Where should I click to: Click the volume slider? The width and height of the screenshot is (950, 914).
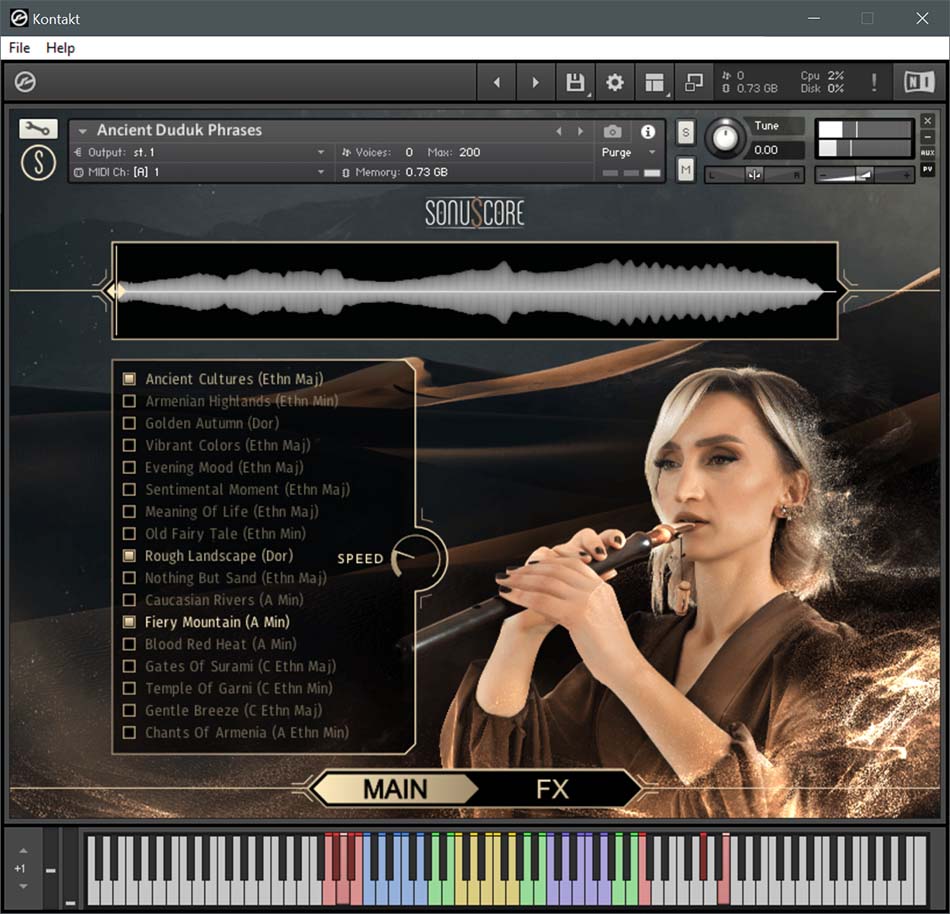click(864, 175)
